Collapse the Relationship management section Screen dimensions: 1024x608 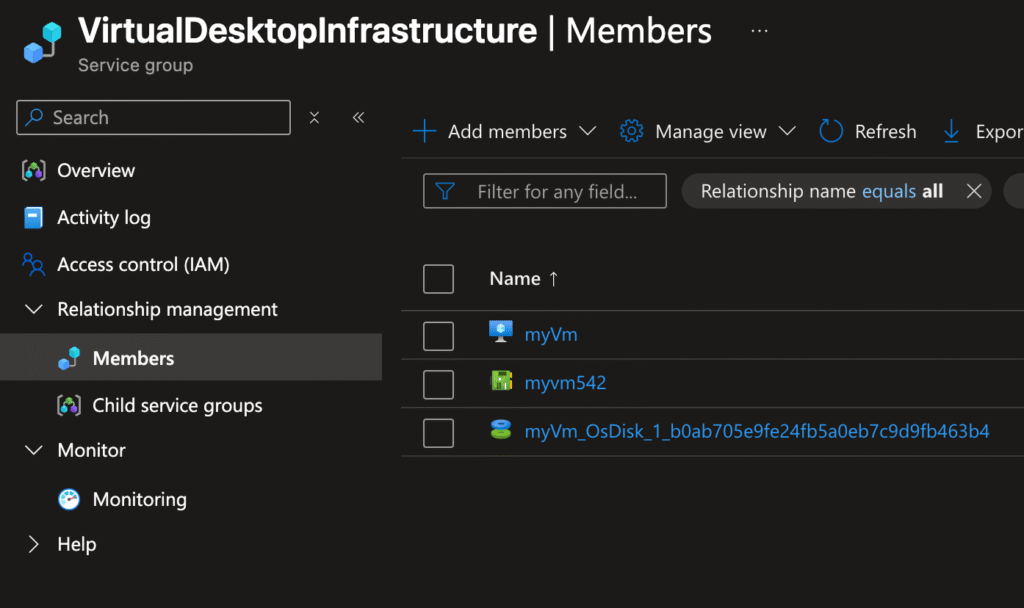34,310
